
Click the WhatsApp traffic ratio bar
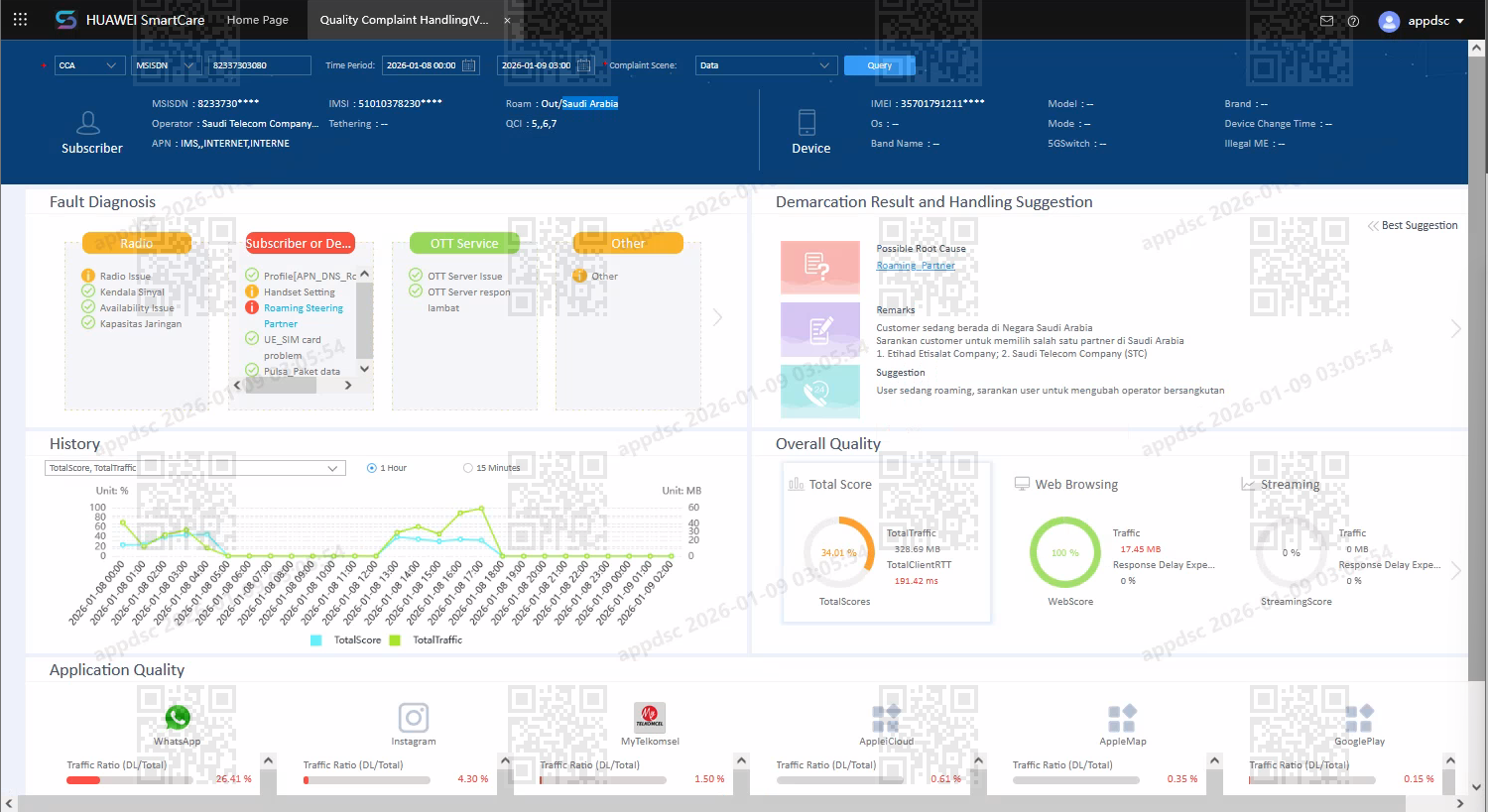pyautogui.click(x=130, y=780)
